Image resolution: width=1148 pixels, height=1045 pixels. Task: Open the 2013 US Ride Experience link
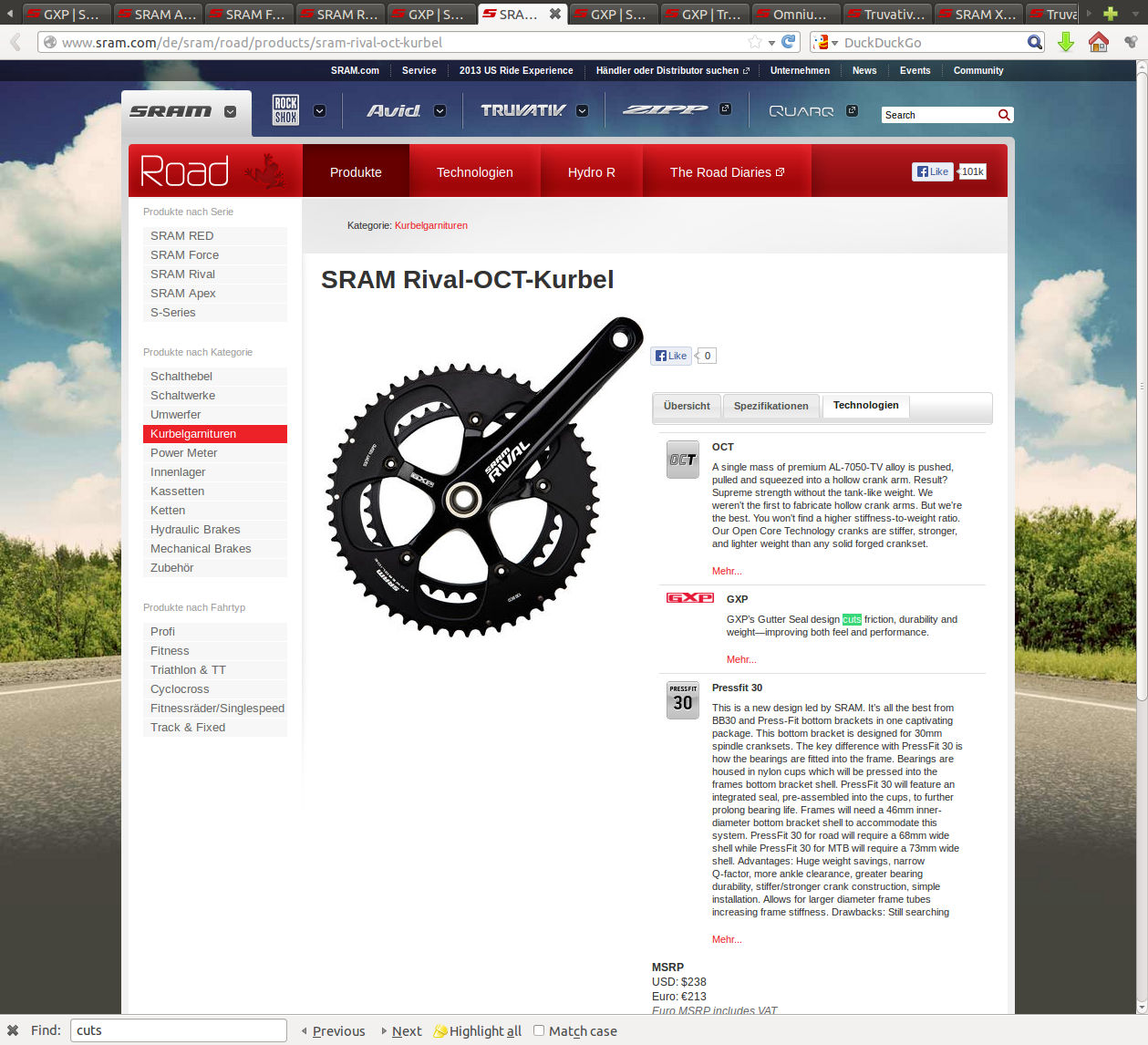(x=516, y=70)
